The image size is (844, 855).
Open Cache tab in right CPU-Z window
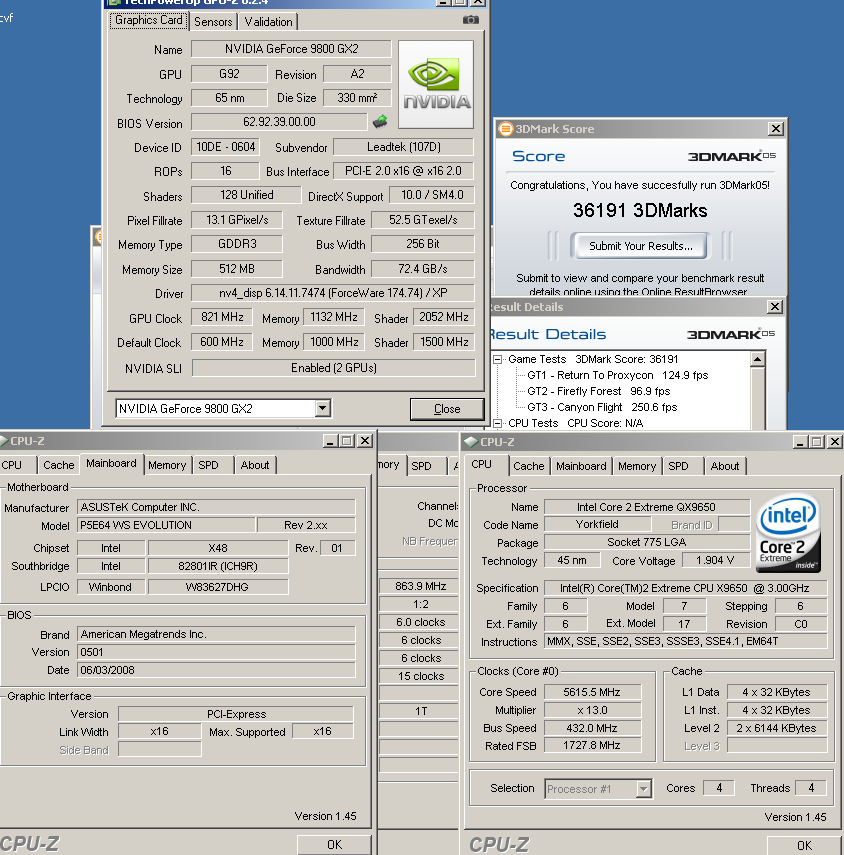point(528,466)
